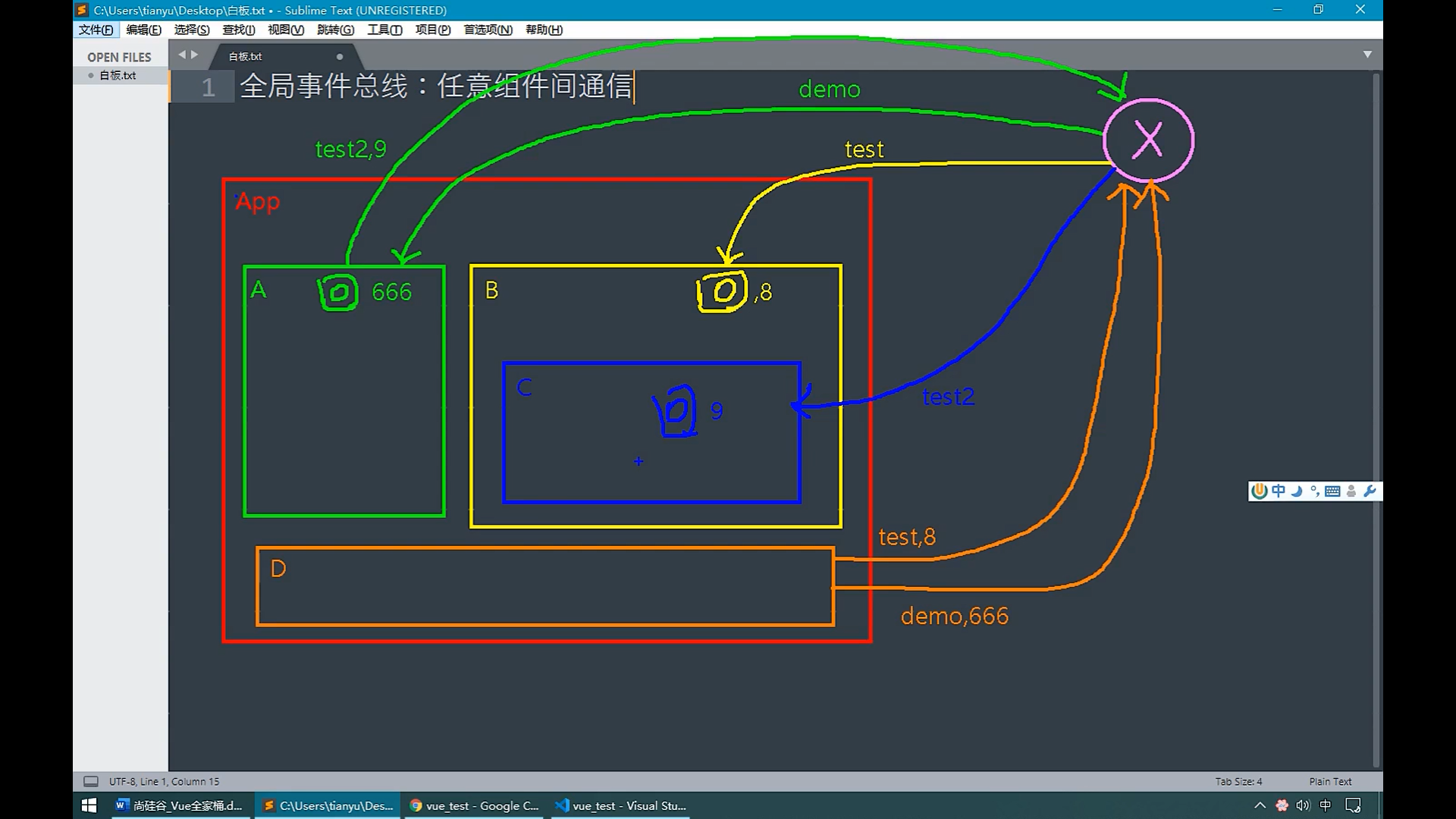
Task: Select 白板.txt in the Open Files sidebar
Action: coord(118,75)
